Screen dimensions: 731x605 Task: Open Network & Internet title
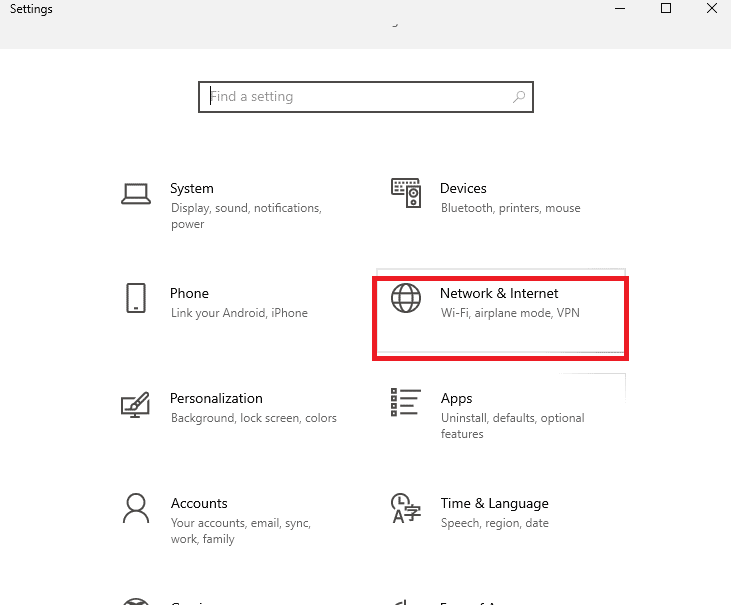(x=499, y=293)
